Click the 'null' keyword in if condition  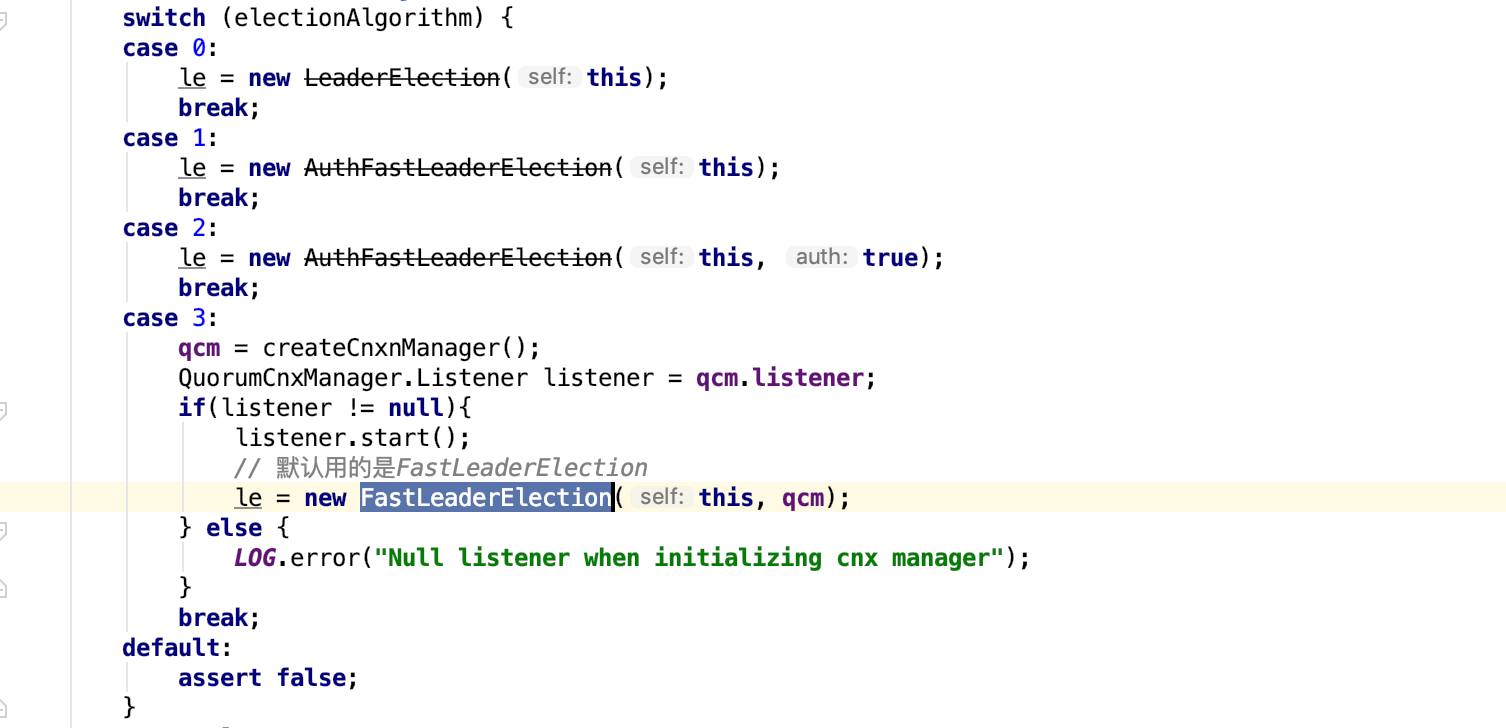coord(416,407)
